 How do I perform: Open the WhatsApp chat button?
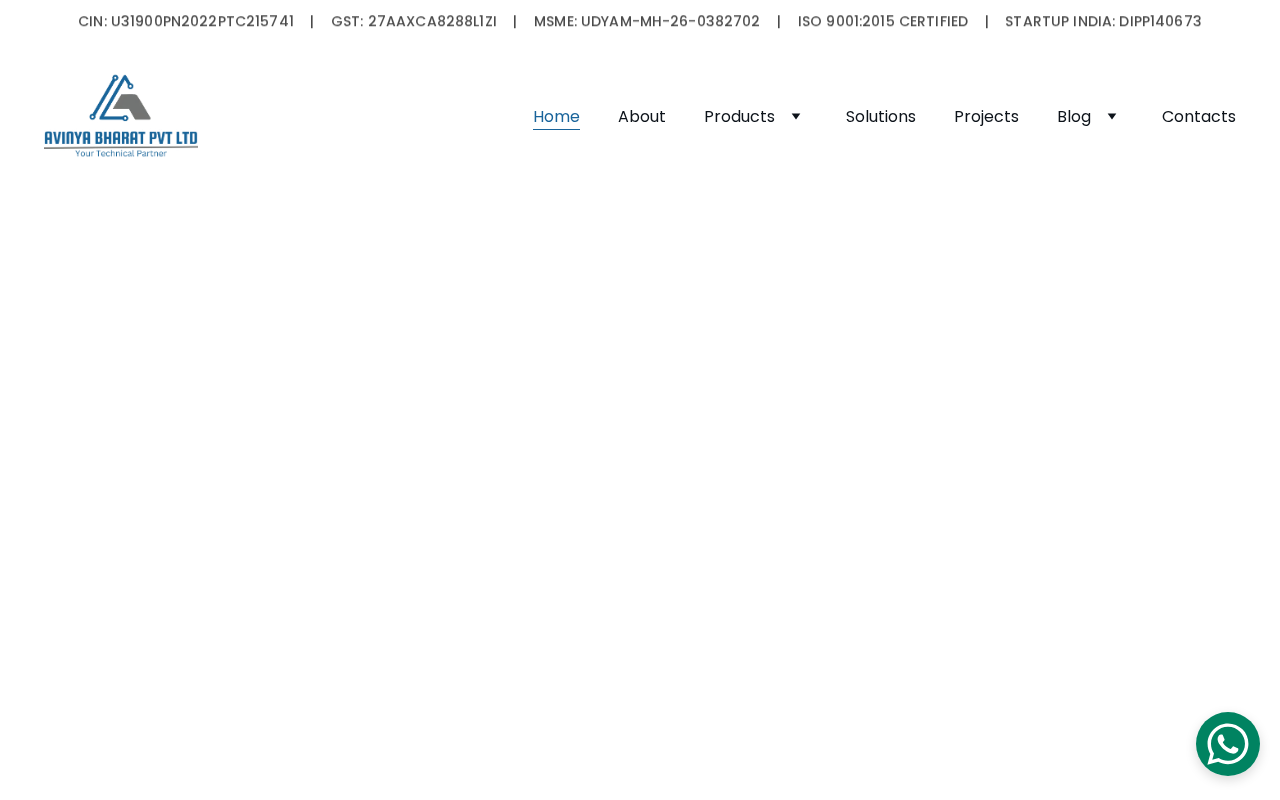(x=1228, y=744)
